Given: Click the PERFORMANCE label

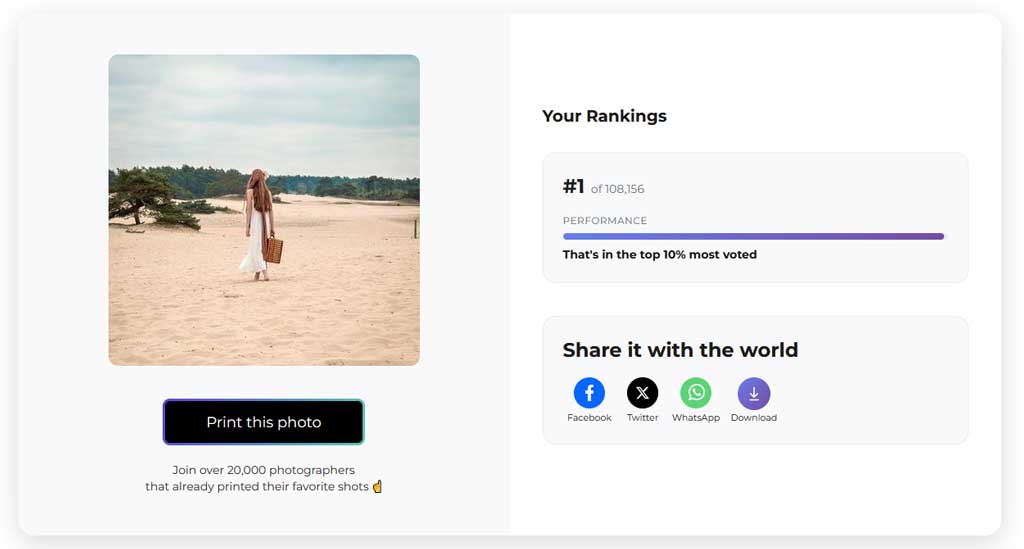Looking at the screenshot, I should click(x=605, y=221).
